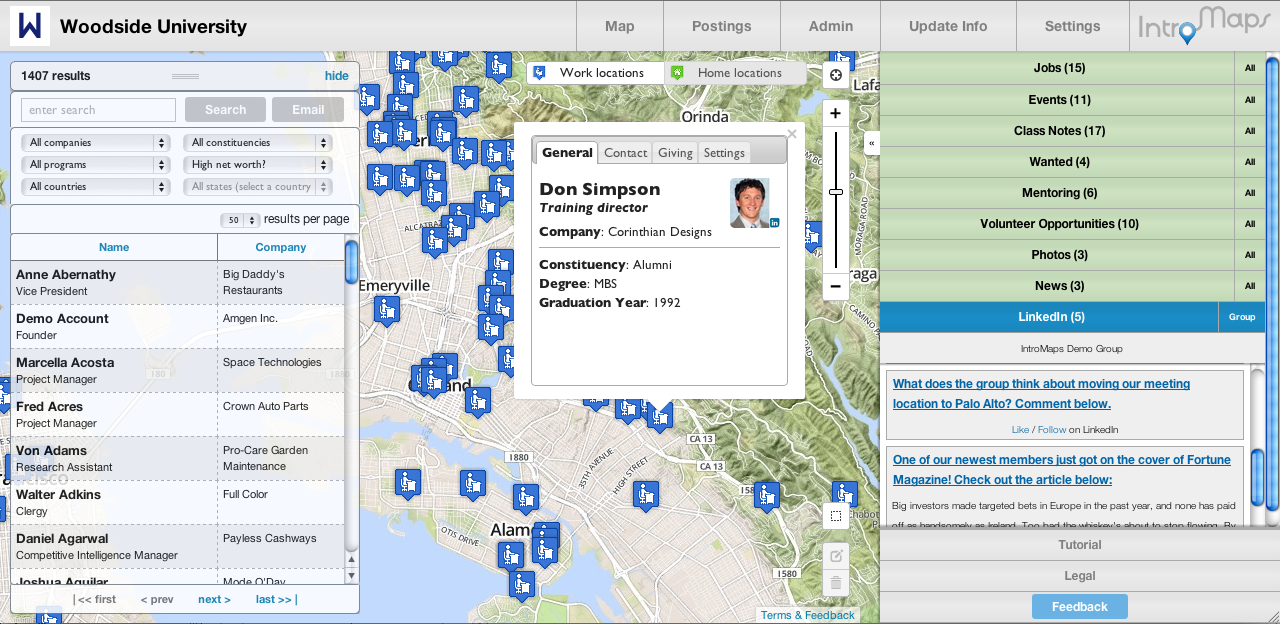The height and width of the screenshot is (624, 1280).
Task: Close the Don Simpson info popup
Action: click(x=792, y=133)
